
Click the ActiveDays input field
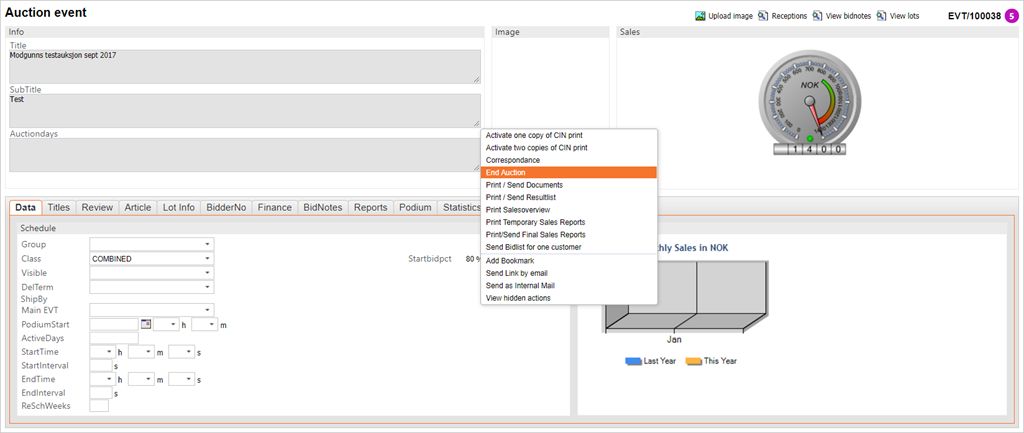tap(113, 338)
